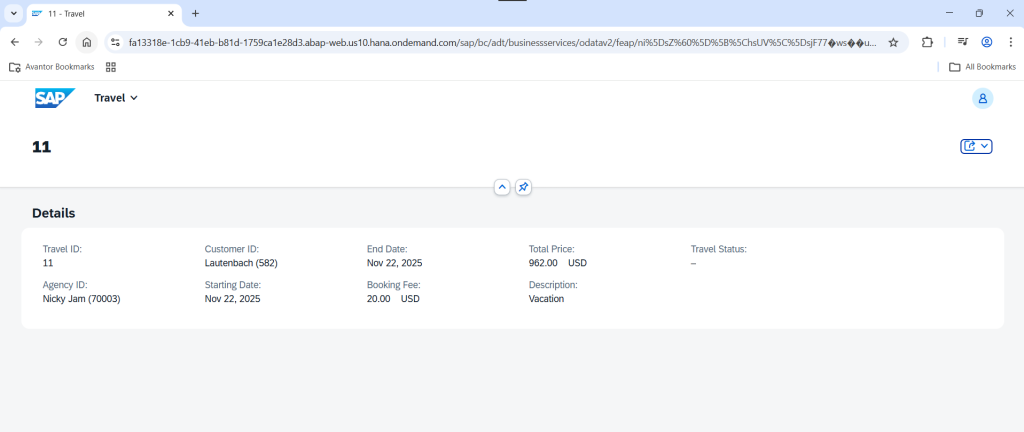Select the '11 - Travel' browser tab

point(104,14)
